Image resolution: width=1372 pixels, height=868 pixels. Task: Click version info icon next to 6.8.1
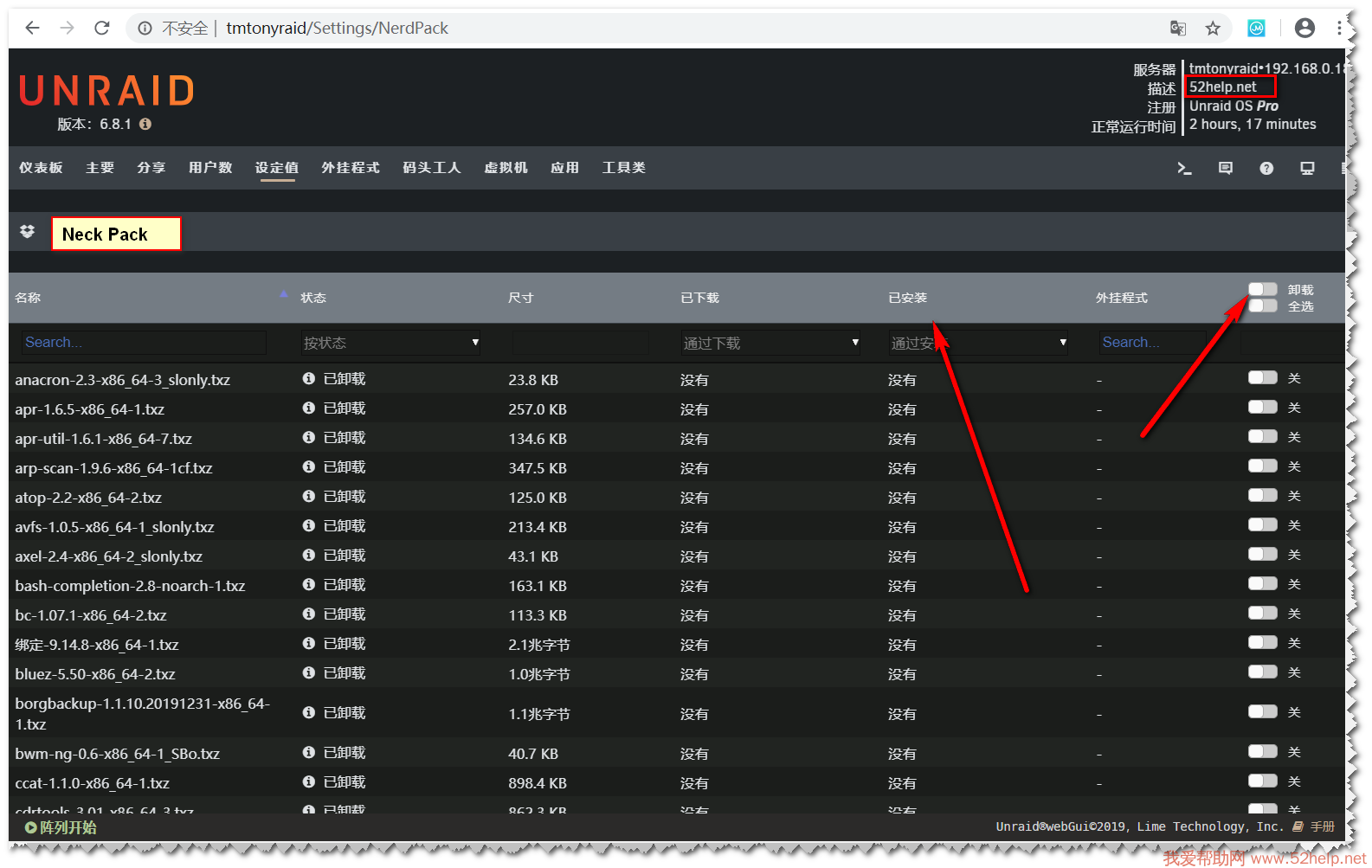tap(145, 125)
